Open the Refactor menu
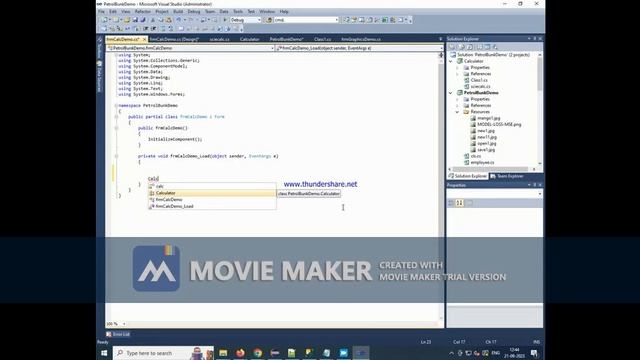The height and width of the screenshot is (360, 640). tap(143, 11)
